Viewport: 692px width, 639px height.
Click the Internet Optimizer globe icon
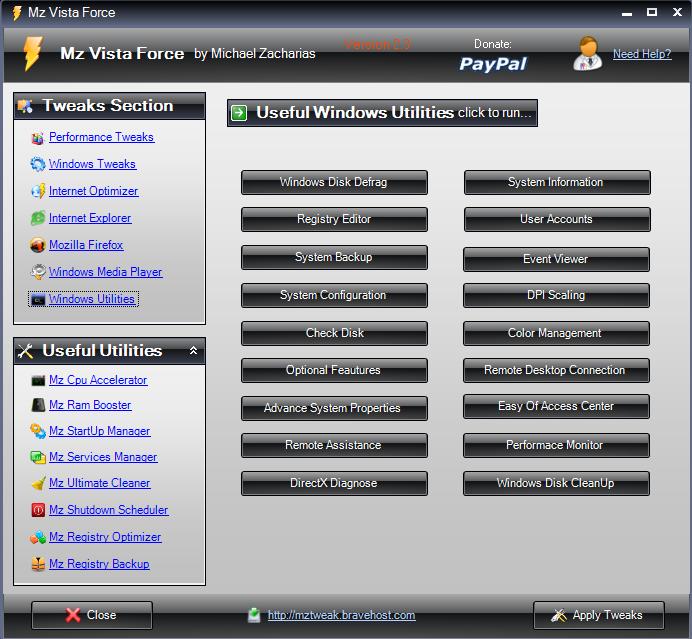[38, 191]
